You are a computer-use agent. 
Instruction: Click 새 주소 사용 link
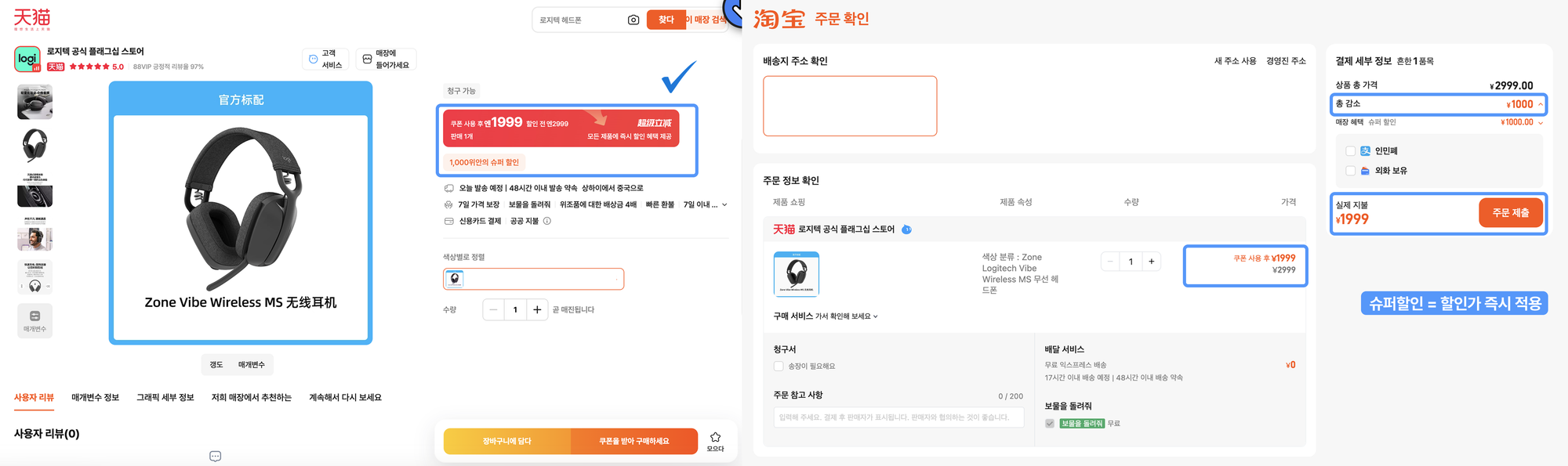tap(1235, 61)
